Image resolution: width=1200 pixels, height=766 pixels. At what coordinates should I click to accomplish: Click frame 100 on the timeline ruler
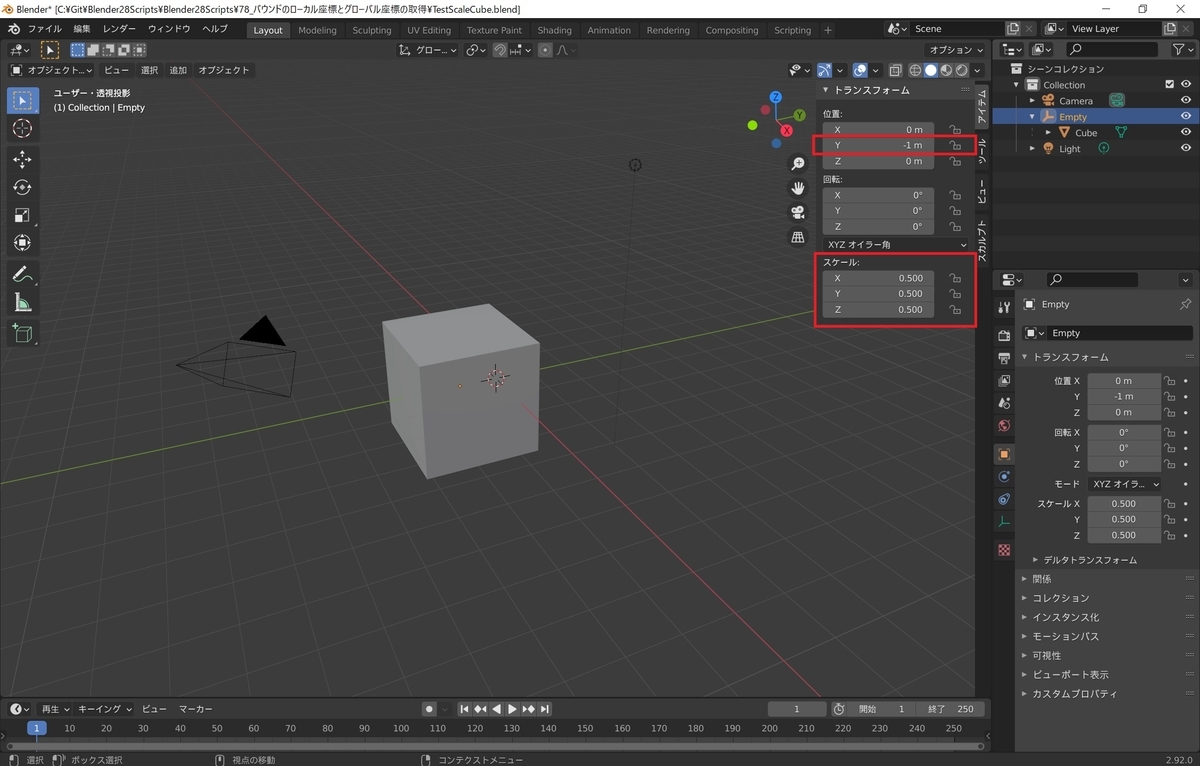click(x=401, y=728)
